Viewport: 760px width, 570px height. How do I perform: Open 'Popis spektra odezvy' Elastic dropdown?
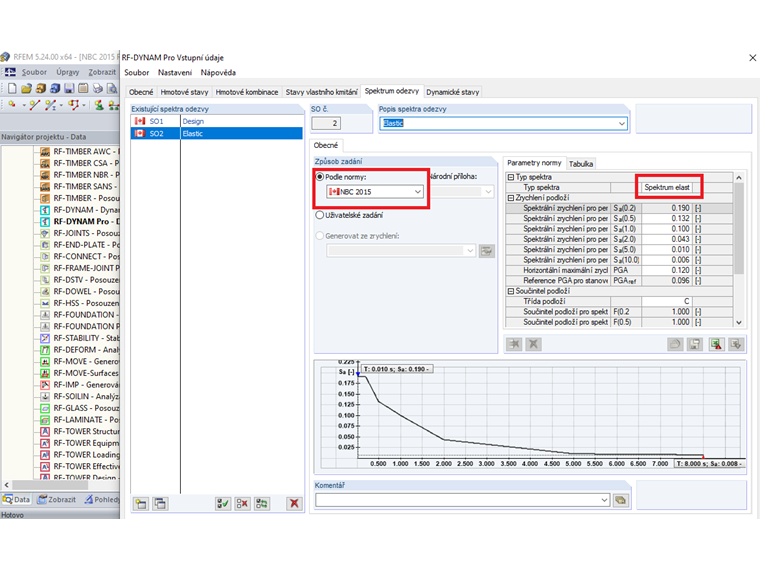[621, 124]
